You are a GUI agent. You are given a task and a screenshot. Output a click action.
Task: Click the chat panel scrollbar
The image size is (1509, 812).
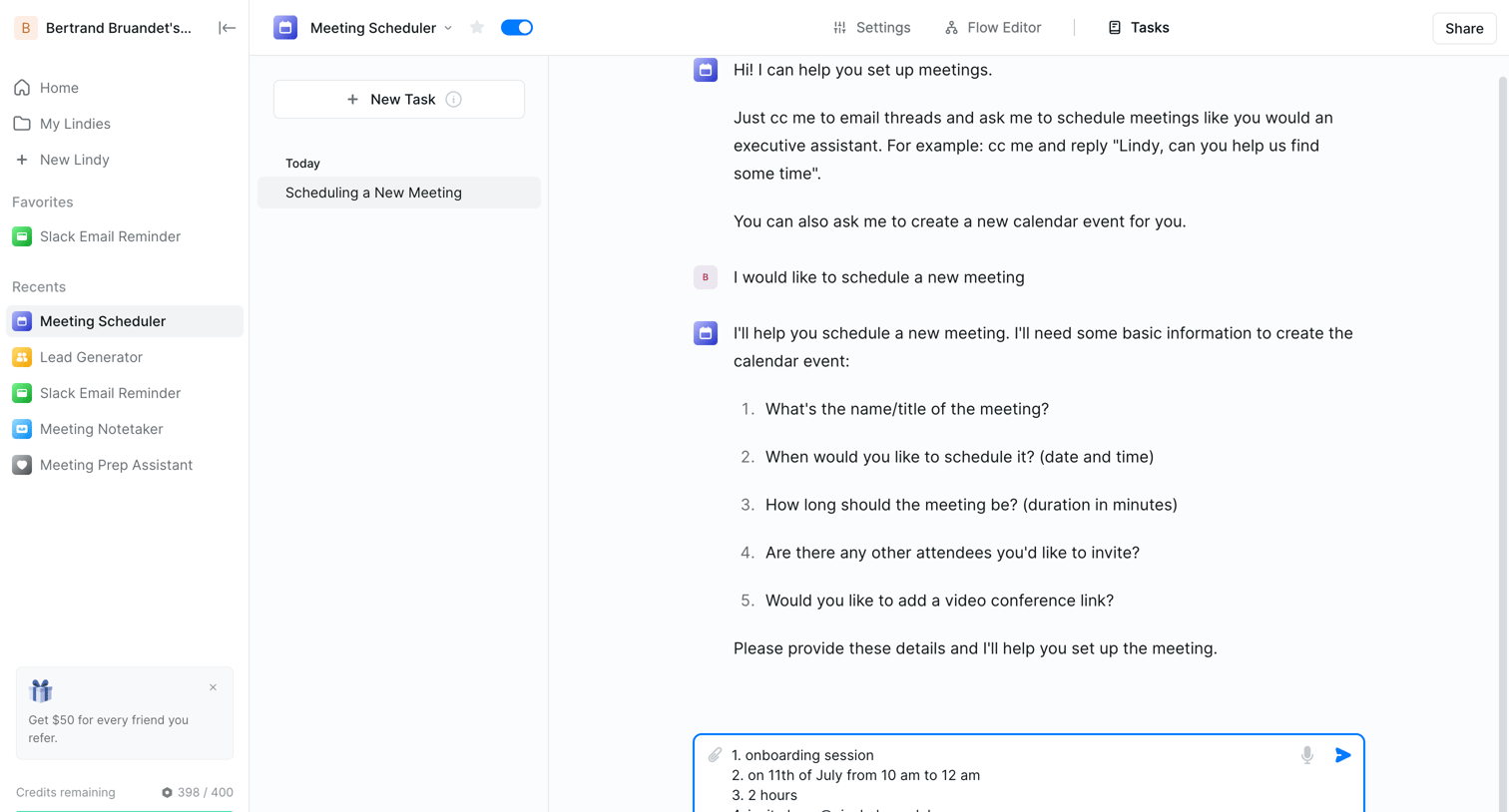tap(1503, 444)
